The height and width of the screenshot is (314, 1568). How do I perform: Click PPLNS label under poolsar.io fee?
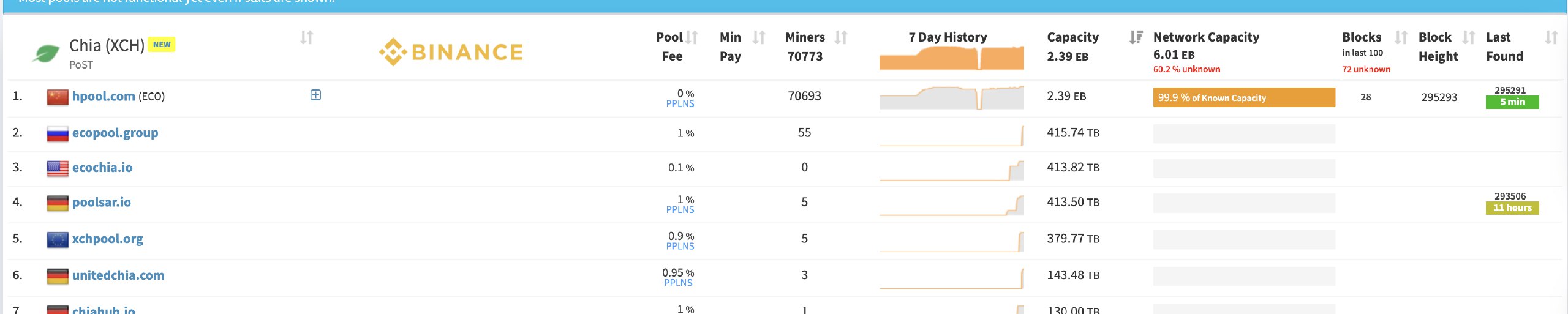pos(680,210)
